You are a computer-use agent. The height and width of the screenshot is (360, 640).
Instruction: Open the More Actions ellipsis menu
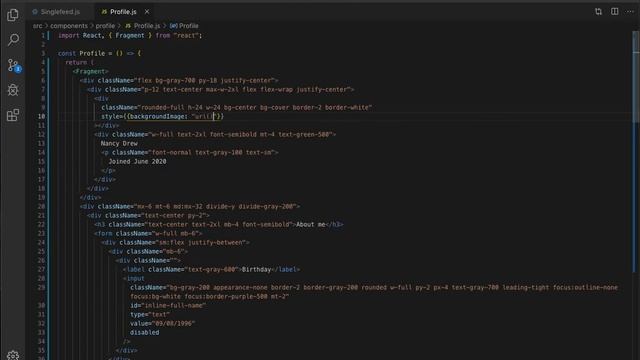pyautogui.click(x=630, y=11)
